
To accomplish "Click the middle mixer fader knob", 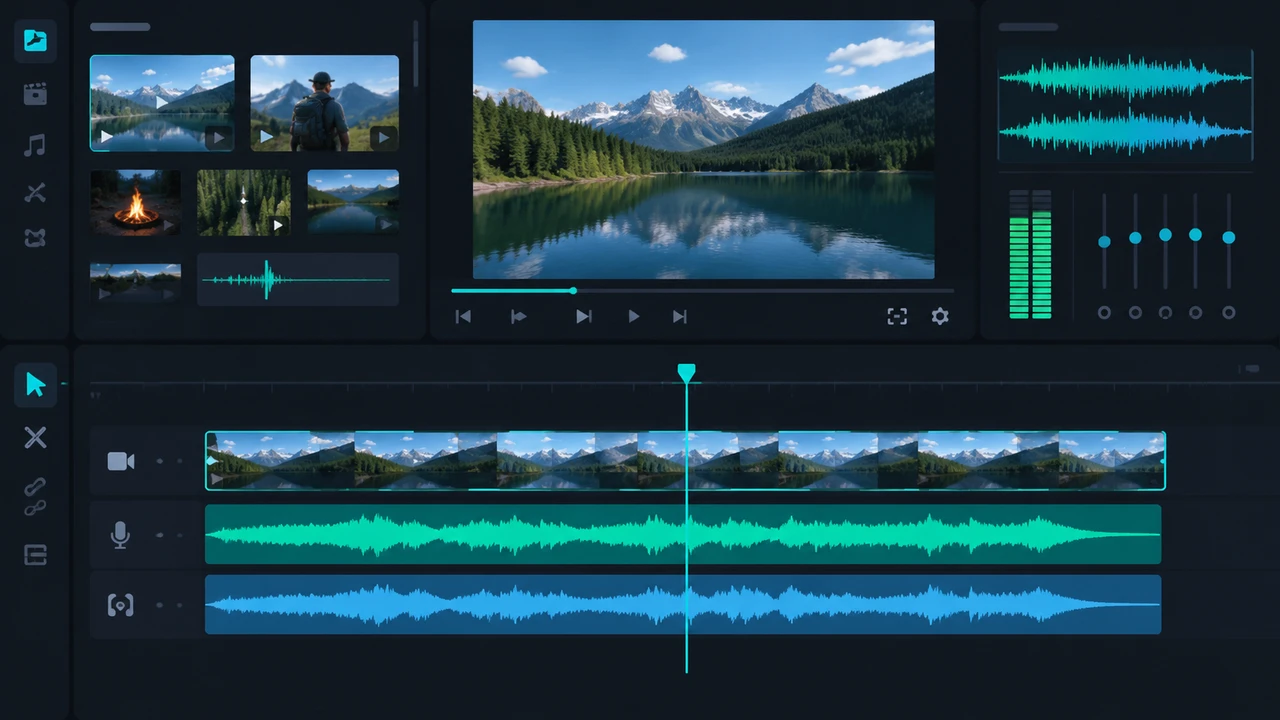I will point(1165,235).
